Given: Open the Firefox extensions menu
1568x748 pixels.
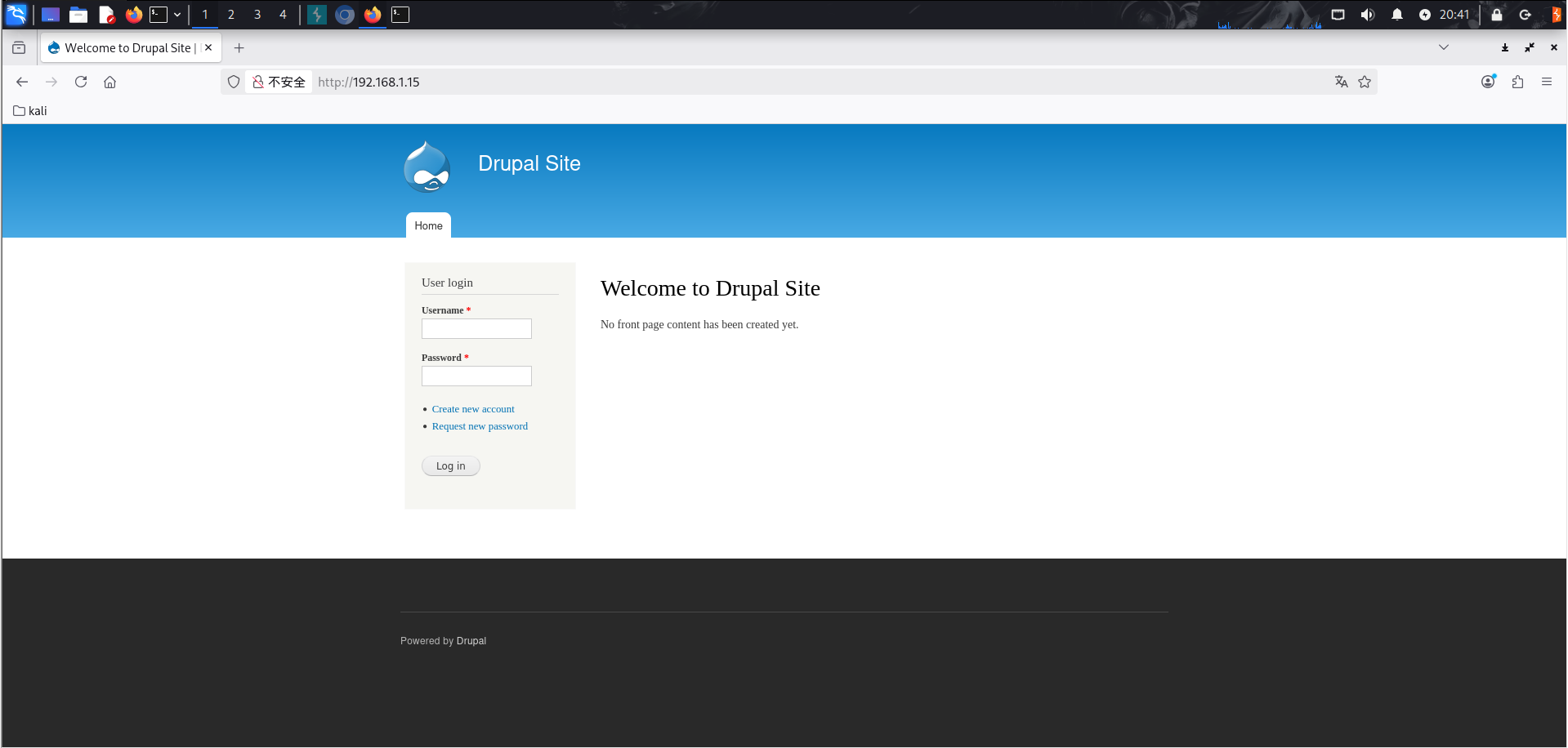Looking at the screenshot, I should point(1517,82).
